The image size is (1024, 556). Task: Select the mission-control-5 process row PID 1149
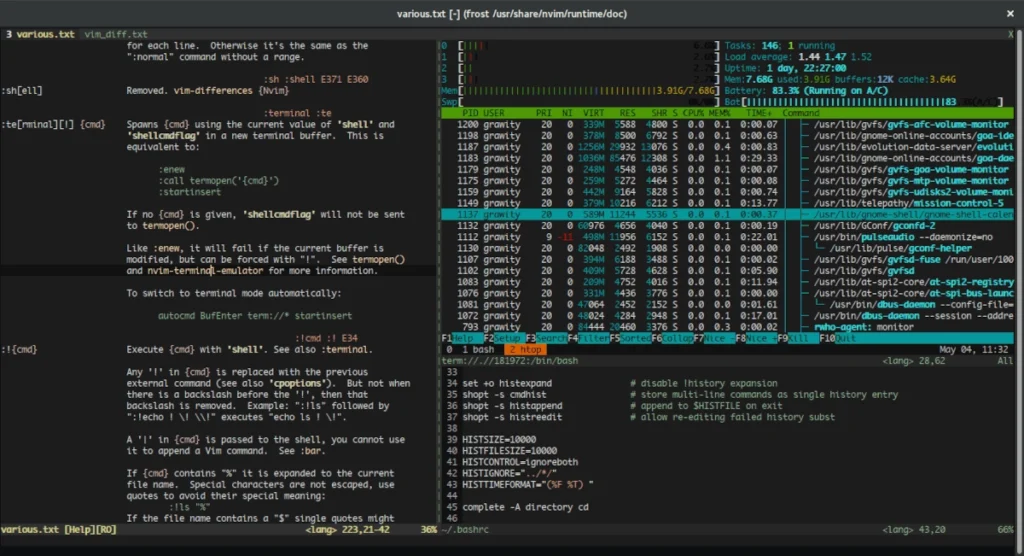[728, 203]
